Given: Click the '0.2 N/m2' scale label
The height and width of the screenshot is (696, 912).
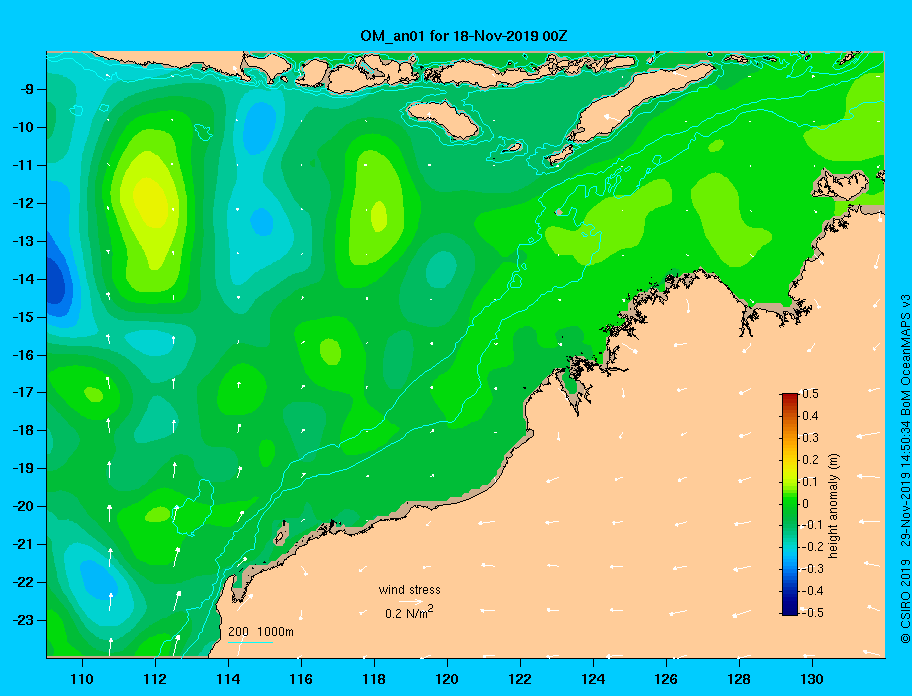Looking at the screenshot, I should coord(409,613).
